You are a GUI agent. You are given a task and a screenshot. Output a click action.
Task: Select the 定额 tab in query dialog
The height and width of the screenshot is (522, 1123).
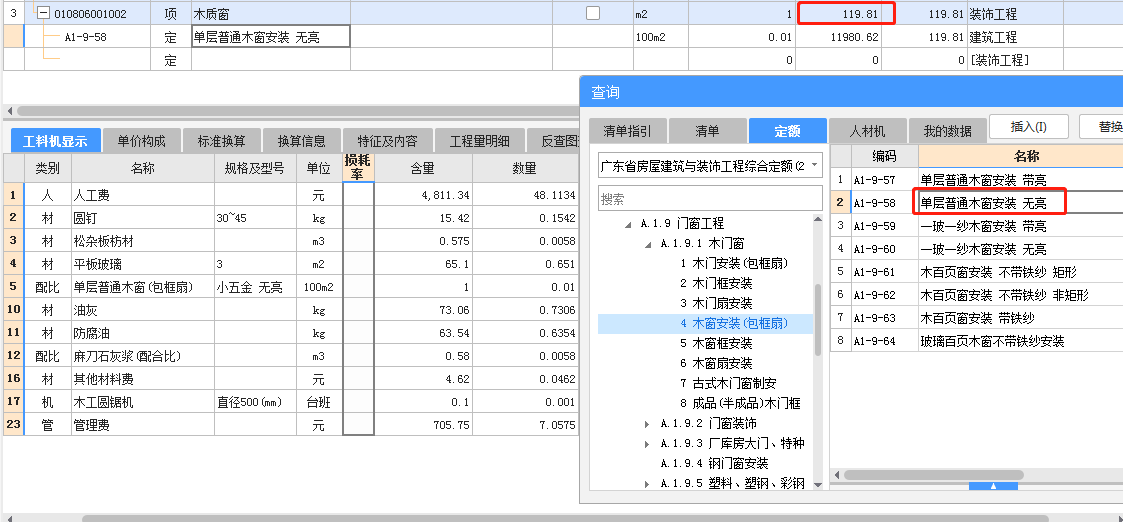tap(788, 131)
